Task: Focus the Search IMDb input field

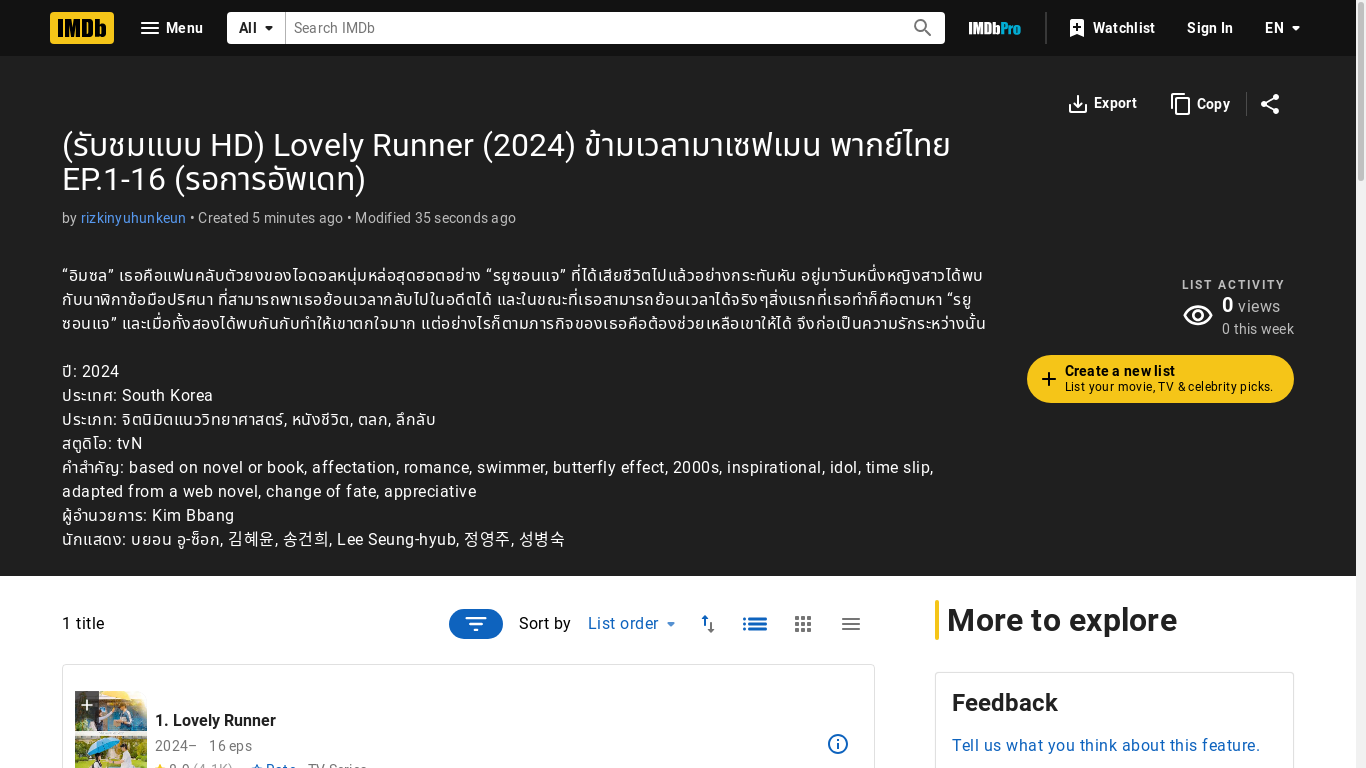Action: coord(596,28)
